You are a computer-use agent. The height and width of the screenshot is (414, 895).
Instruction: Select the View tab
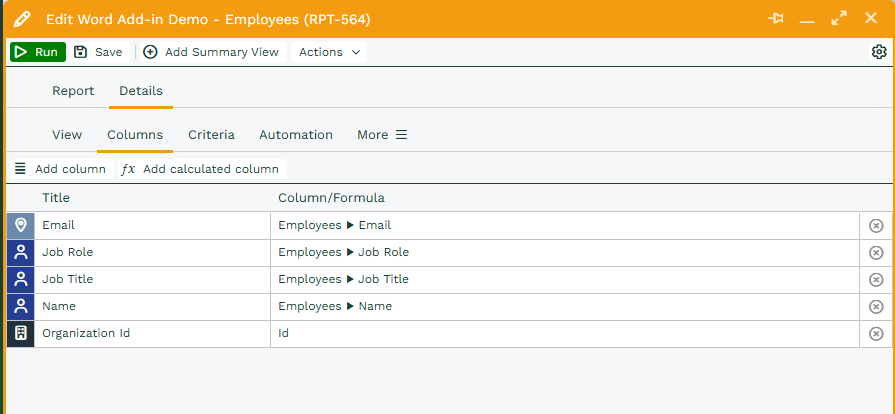pyautogui.click(x=67, y=135)
